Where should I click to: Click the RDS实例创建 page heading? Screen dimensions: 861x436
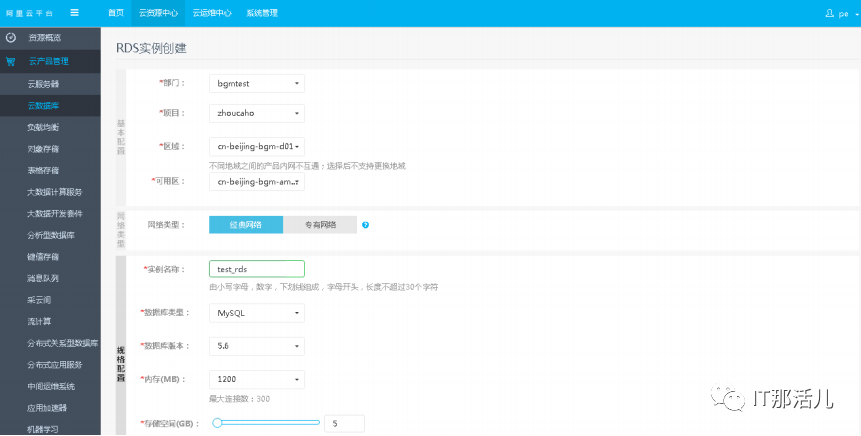[x=152, y=48]
